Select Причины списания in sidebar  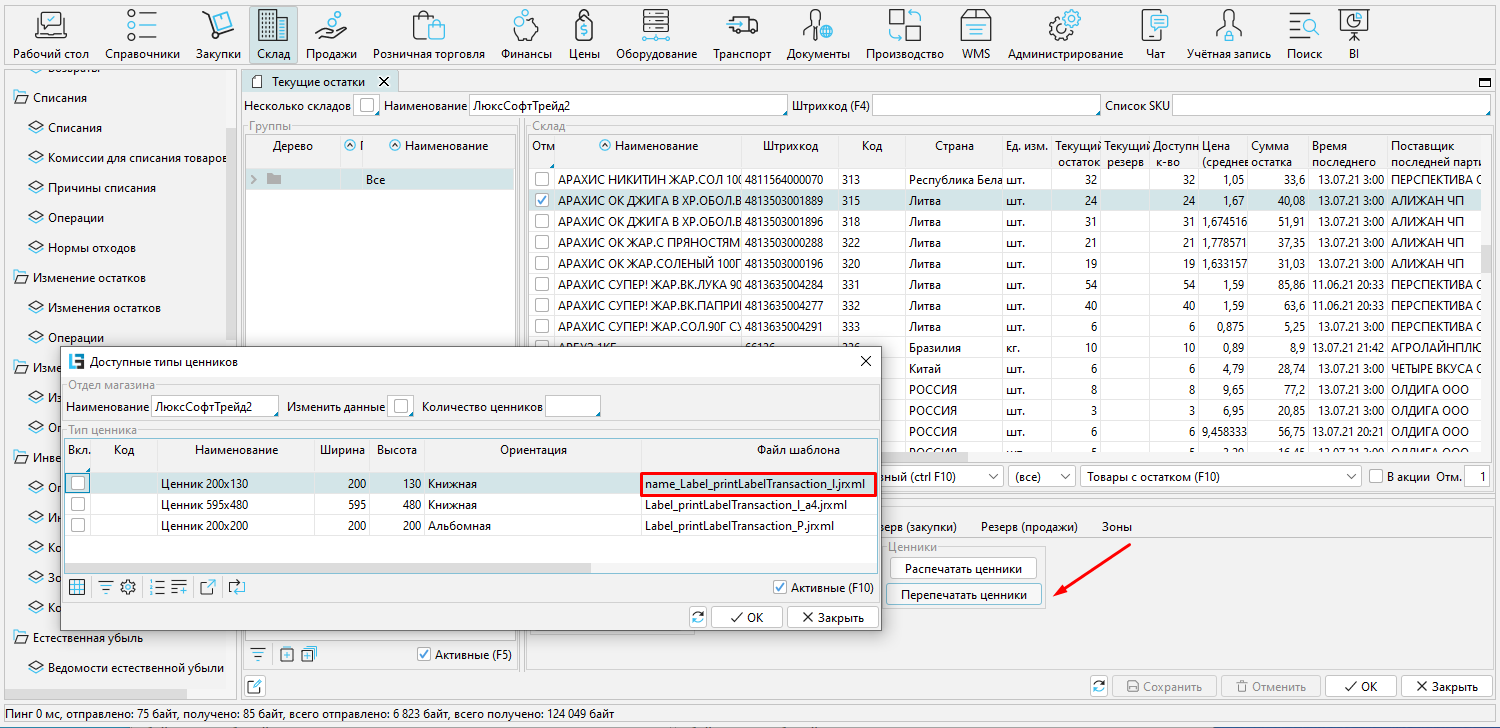point(101,188)
